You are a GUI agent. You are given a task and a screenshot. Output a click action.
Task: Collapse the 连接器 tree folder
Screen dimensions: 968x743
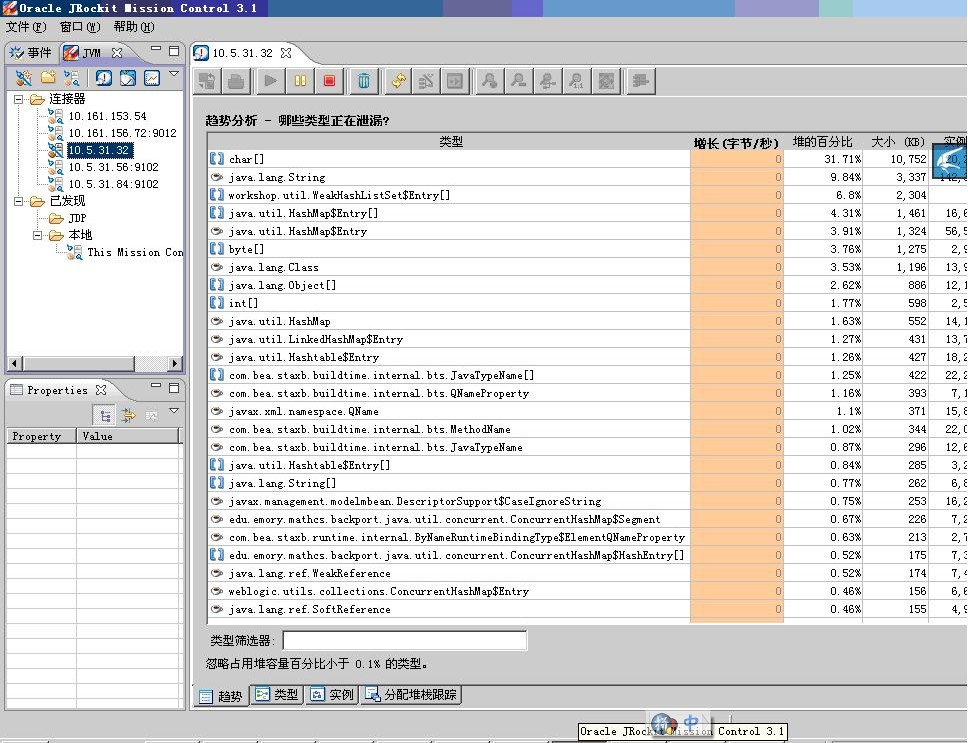(x=19, y=99)
